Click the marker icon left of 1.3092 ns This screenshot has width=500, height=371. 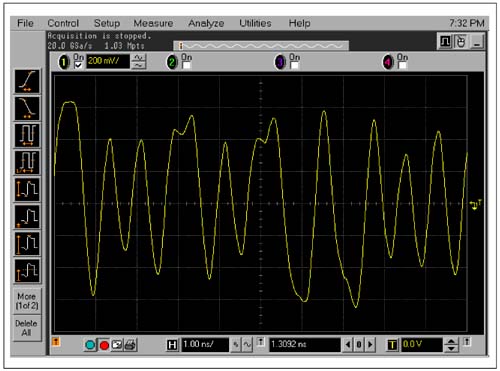261,342
